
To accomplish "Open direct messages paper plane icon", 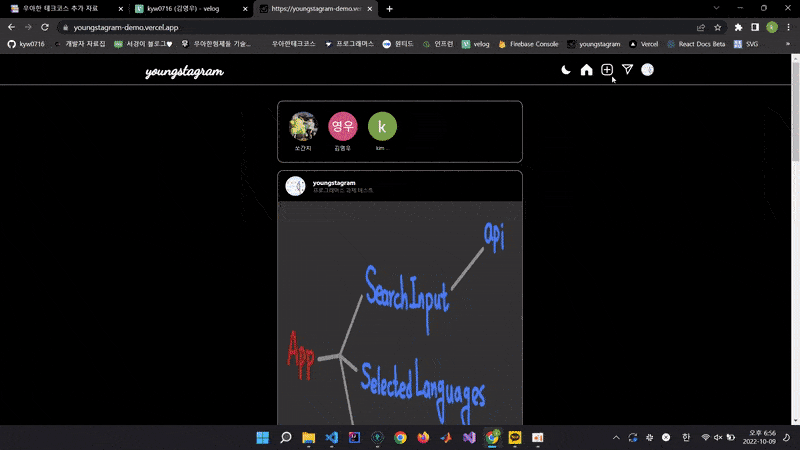I will (x=627, y=70).
